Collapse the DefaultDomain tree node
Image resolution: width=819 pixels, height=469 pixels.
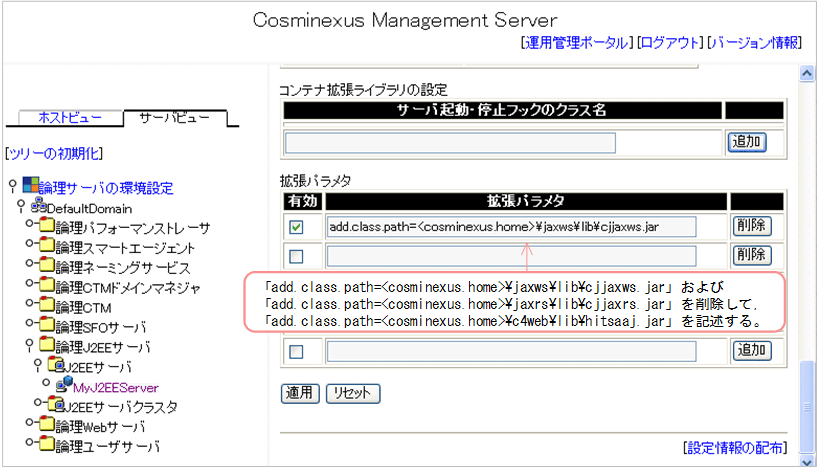tap(21, 205)
